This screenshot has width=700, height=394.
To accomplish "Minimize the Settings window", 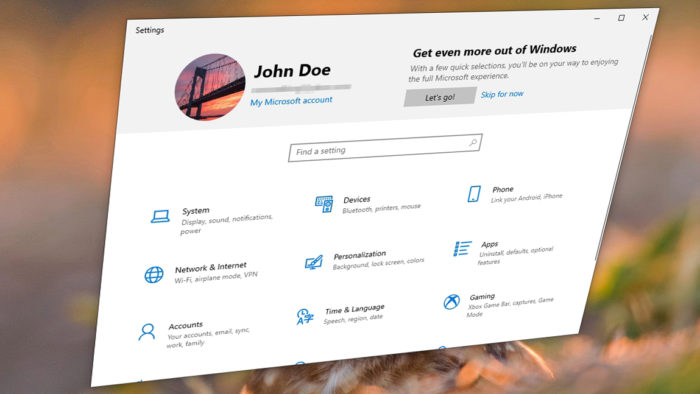I will (x=597, y=19).
